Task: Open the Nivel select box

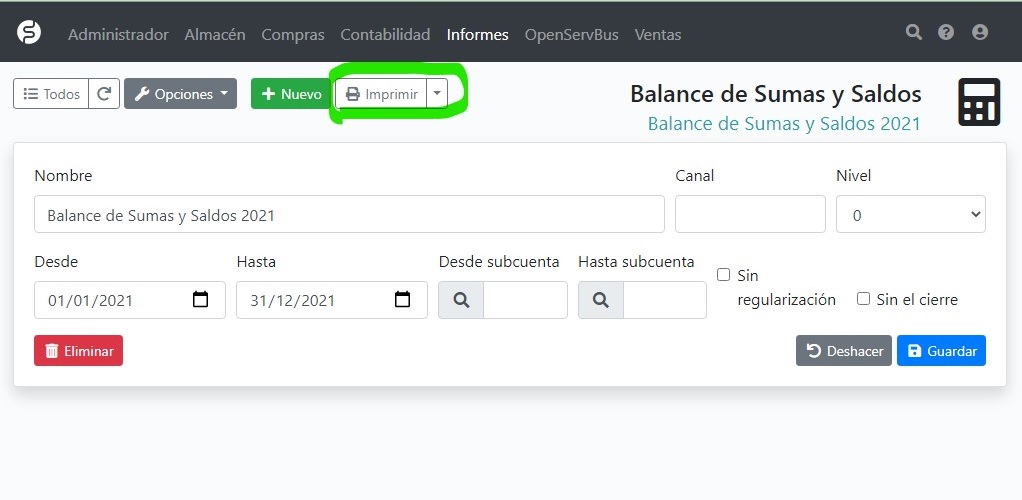Action: click(x=910, y=214)
